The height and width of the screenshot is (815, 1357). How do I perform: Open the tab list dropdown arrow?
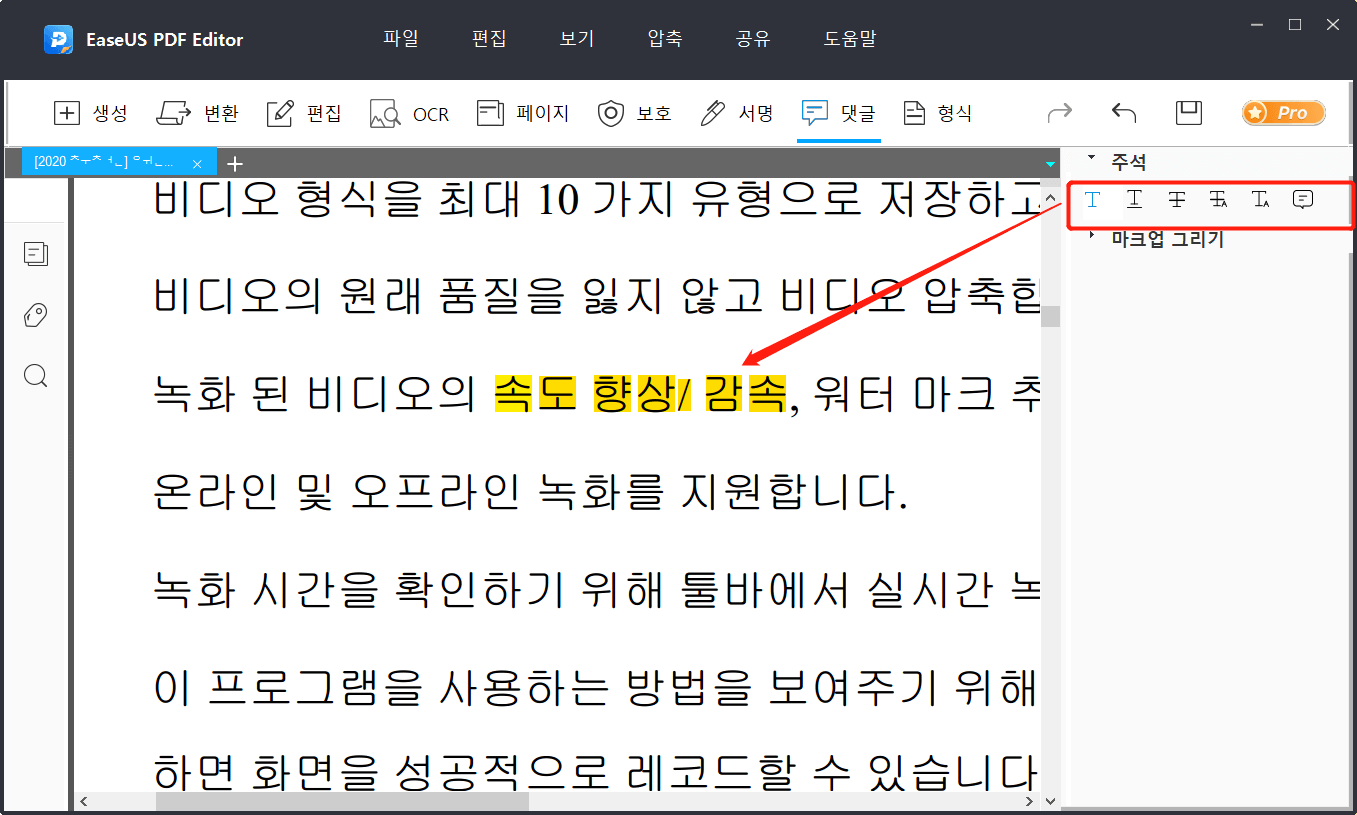1049,162
